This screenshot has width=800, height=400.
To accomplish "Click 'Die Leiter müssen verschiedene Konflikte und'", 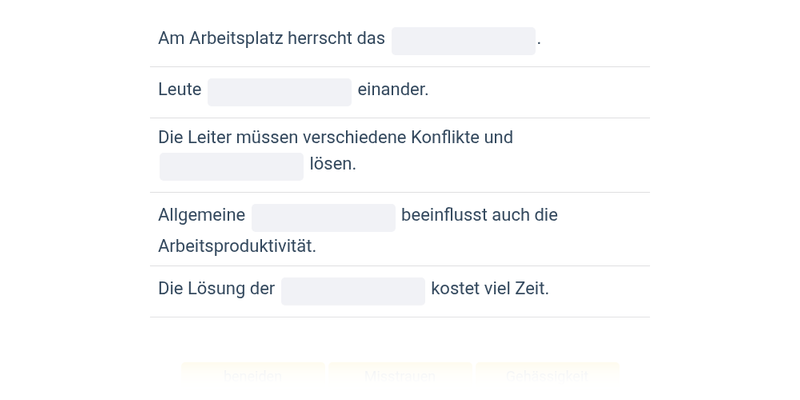I will click(335, 137).
